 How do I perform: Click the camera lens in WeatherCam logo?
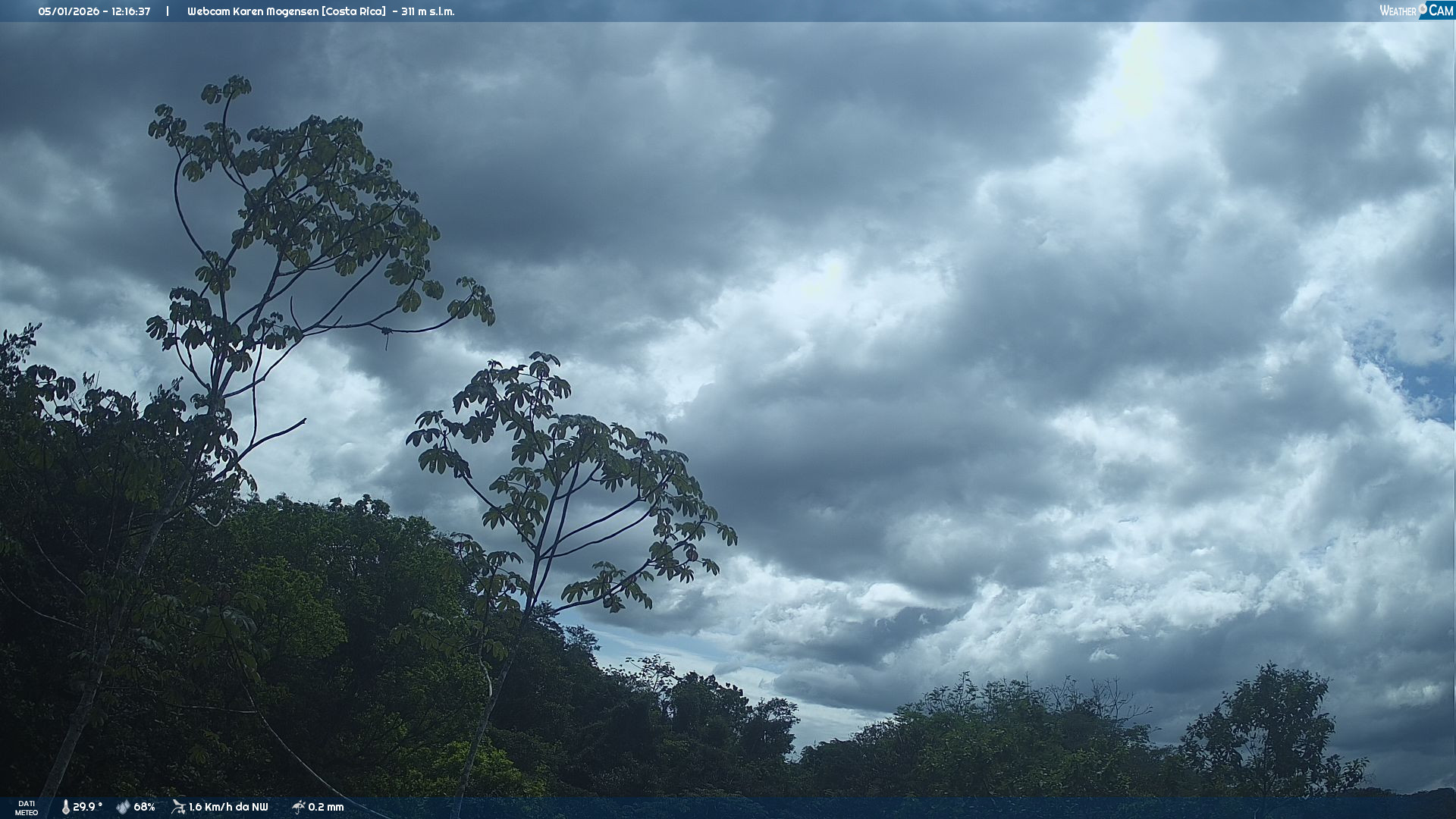1423,8
